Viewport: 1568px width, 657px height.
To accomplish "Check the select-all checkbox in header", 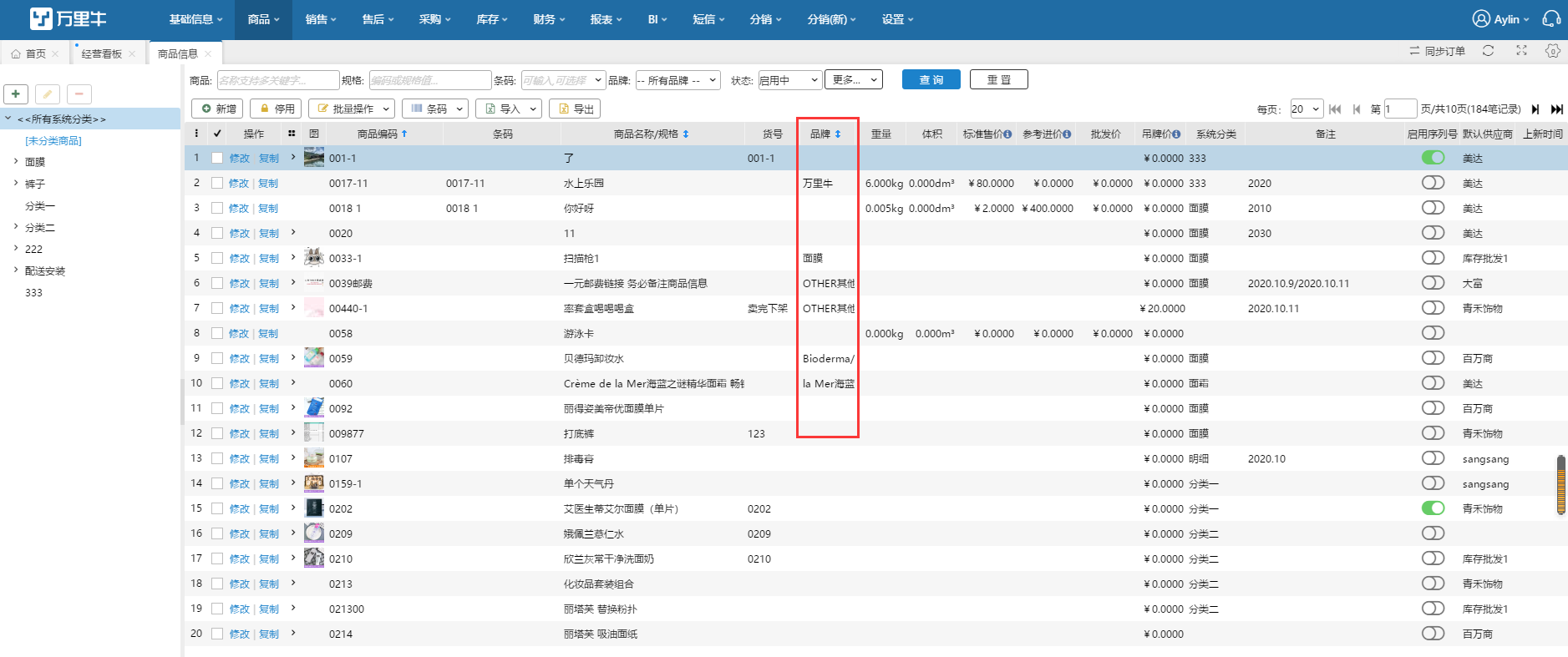I will (x=217, y=134).
